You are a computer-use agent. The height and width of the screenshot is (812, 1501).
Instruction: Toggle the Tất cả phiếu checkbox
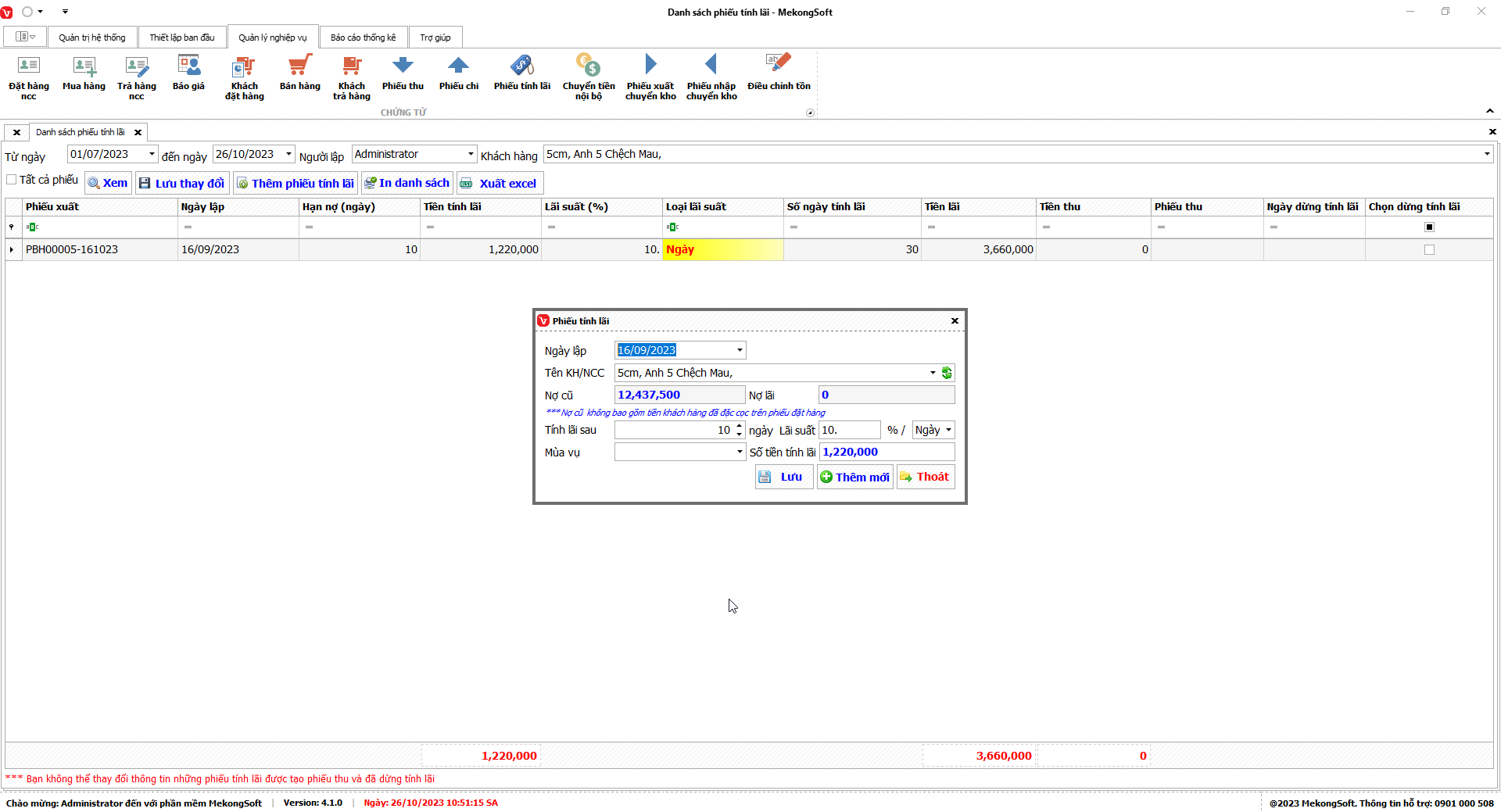point(12,180)
